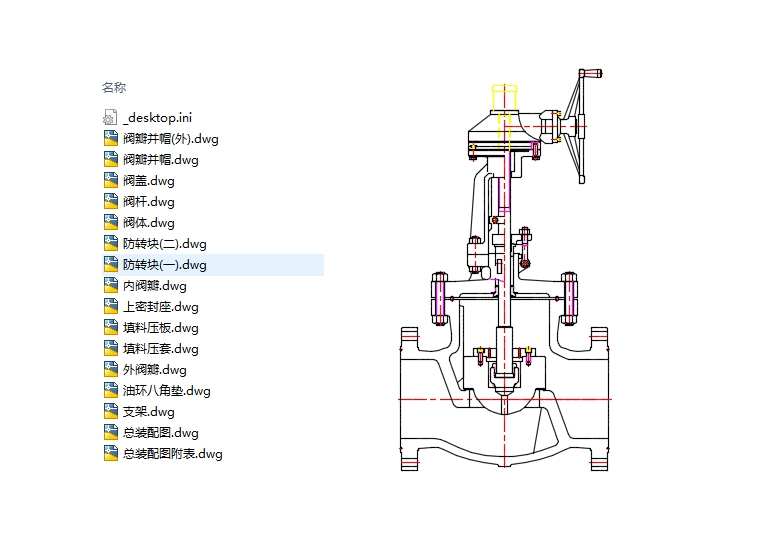Click the 填料压板.dwg file icon

click(110, 328)
